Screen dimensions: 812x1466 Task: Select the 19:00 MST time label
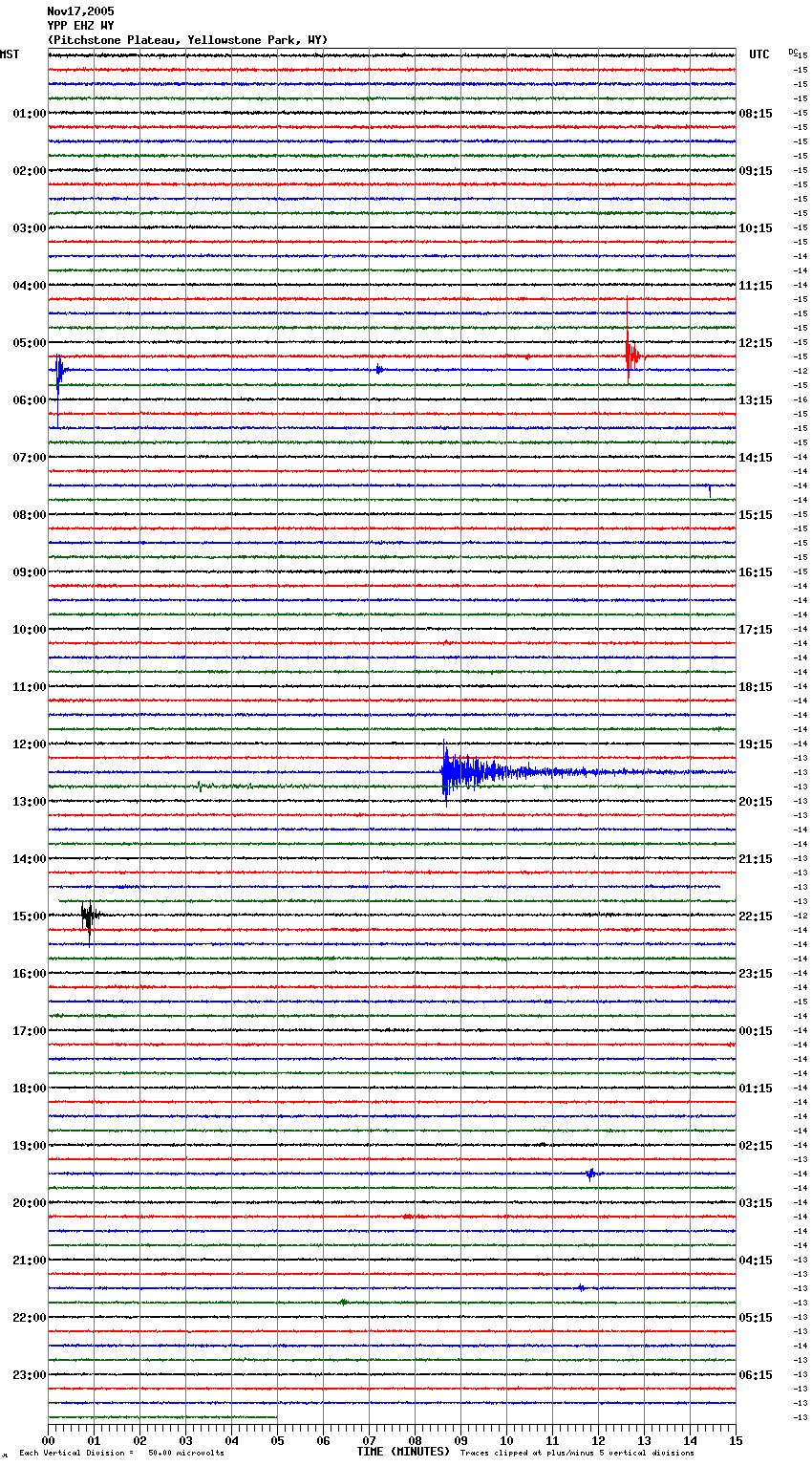click(30, 1146)
